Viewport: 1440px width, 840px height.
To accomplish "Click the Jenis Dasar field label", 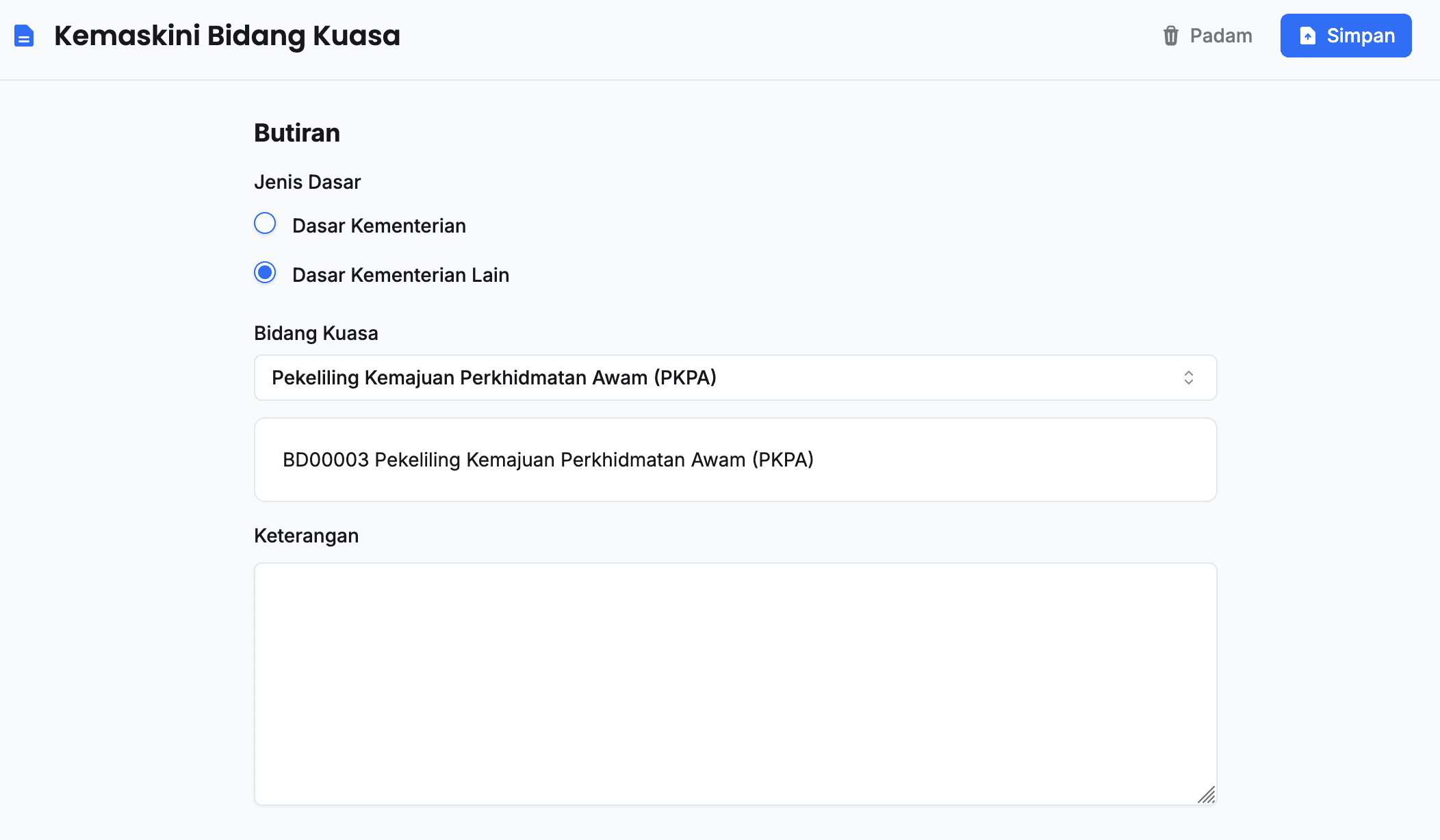I will 307,182.
